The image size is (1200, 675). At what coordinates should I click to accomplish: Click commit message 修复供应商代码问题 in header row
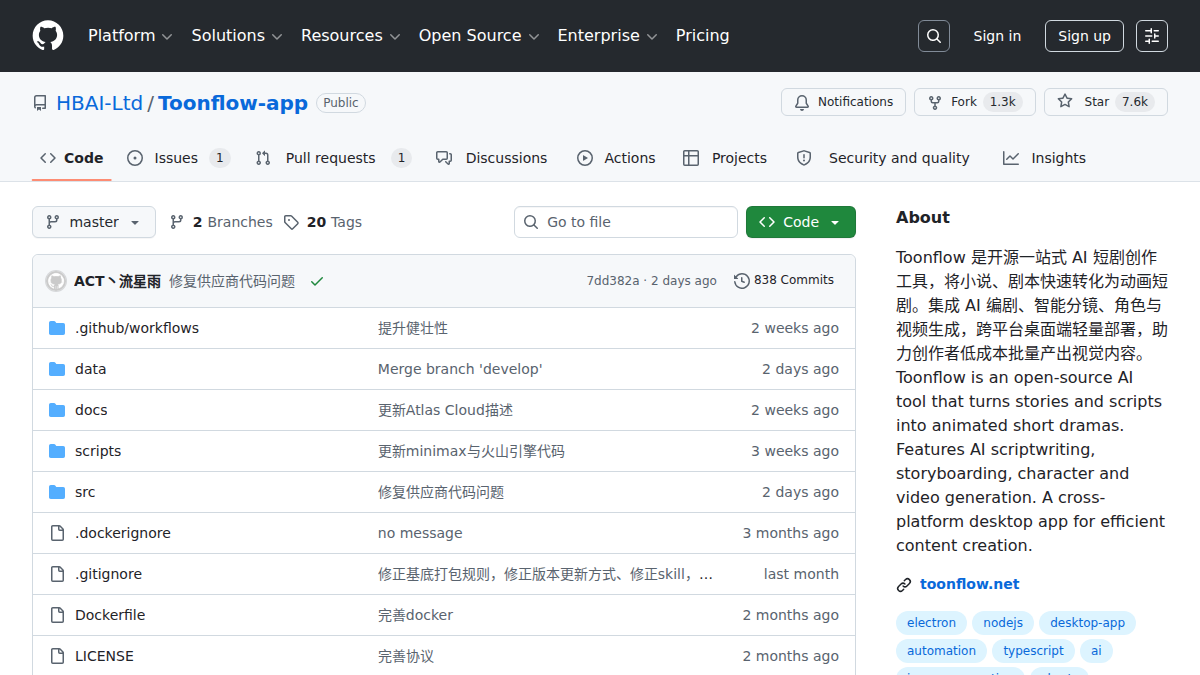232,281
